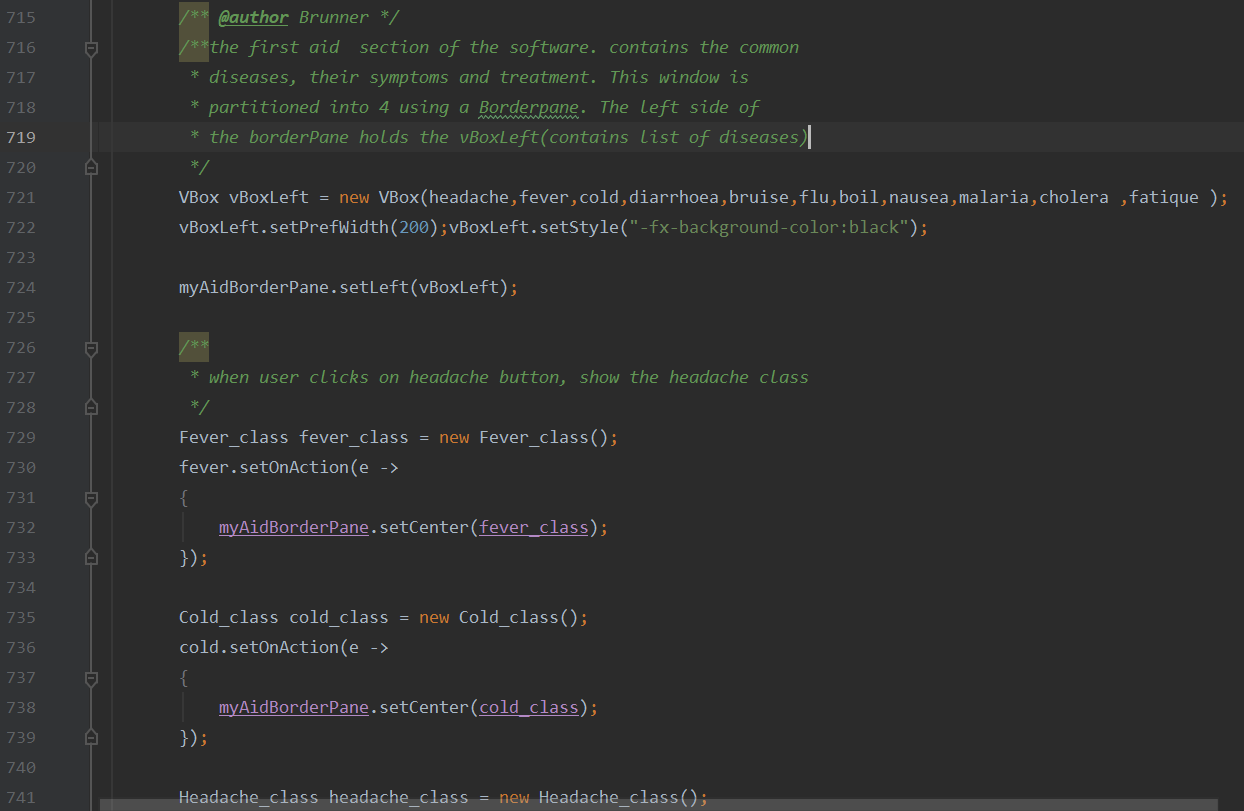The image size is (1244, 811).
Task: Click line number 741 in the gutter
Action: point(21,797)
